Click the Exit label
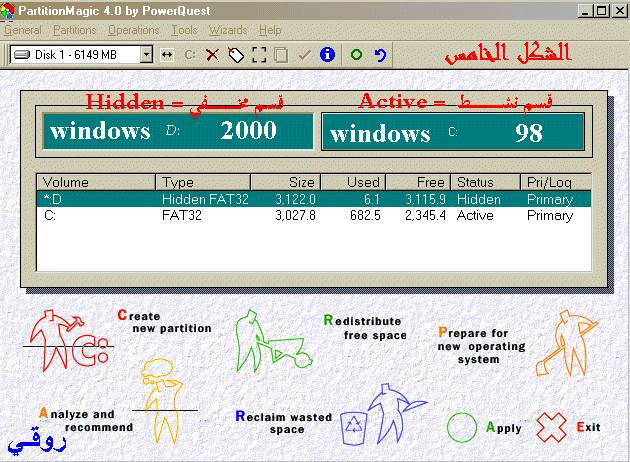This screenshot has height=462, width=630. tap(589, 427)
